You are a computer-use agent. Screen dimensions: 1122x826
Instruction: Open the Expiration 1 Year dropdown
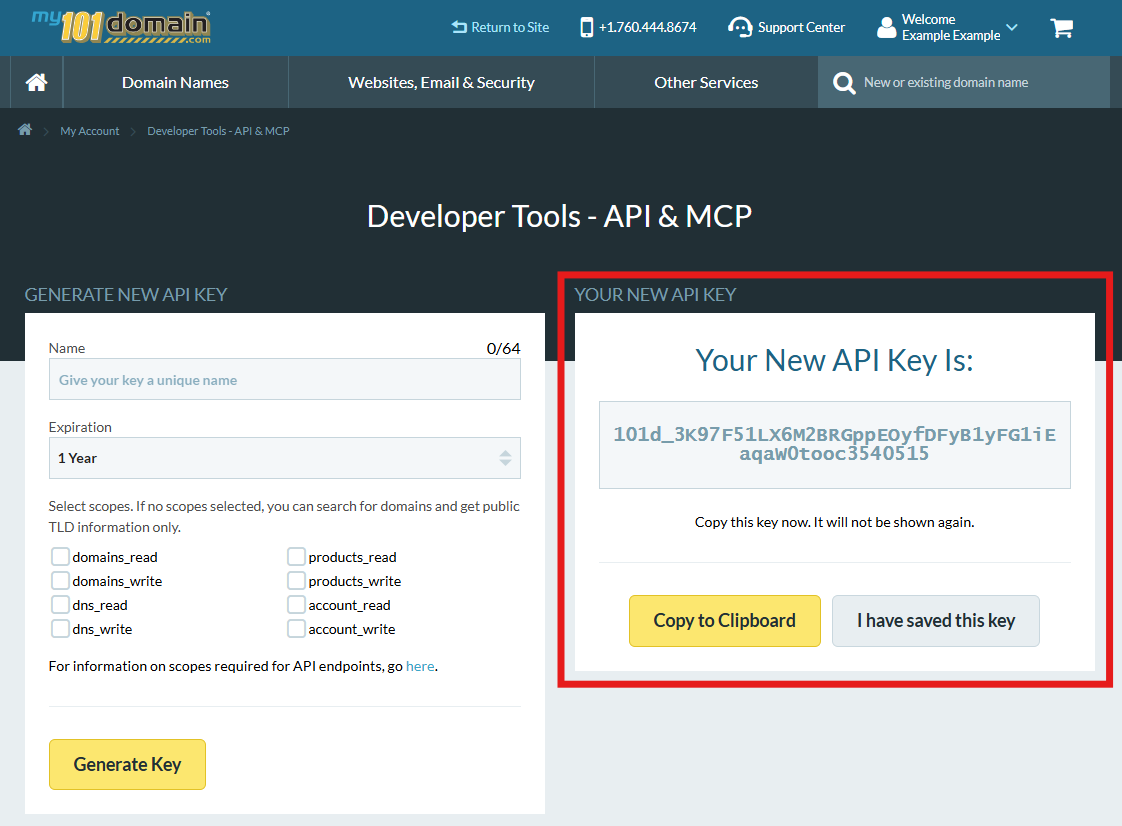284,458
